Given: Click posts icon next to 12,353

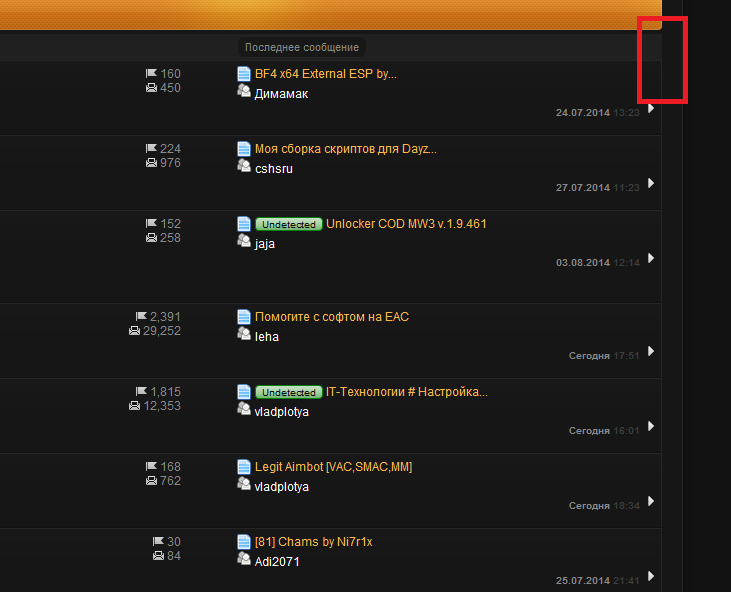Looking at the screenshot, I should point(134,406).
